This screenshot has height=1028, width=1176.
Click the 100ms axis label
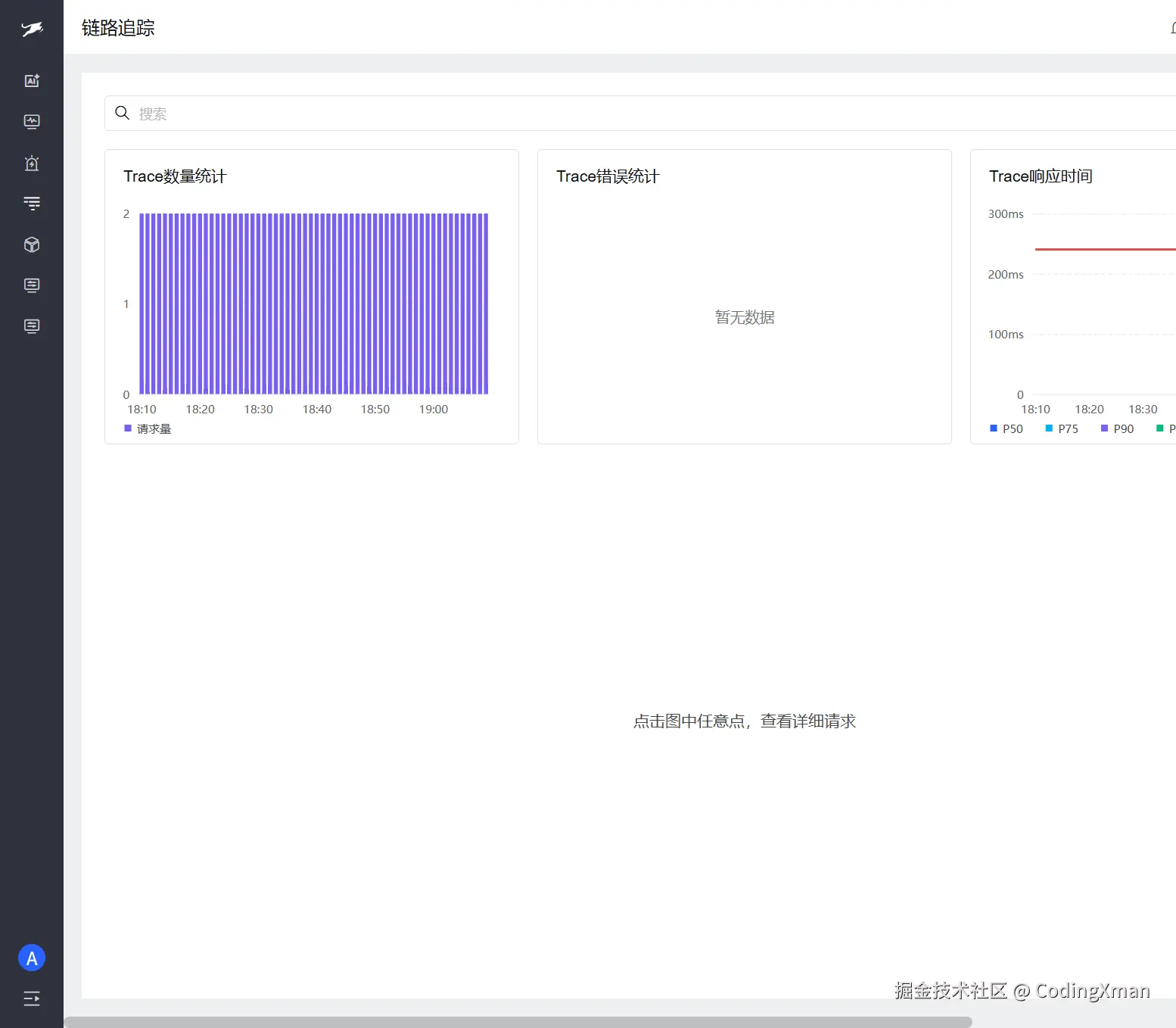pyautogui.click(x=1006, y=335)
